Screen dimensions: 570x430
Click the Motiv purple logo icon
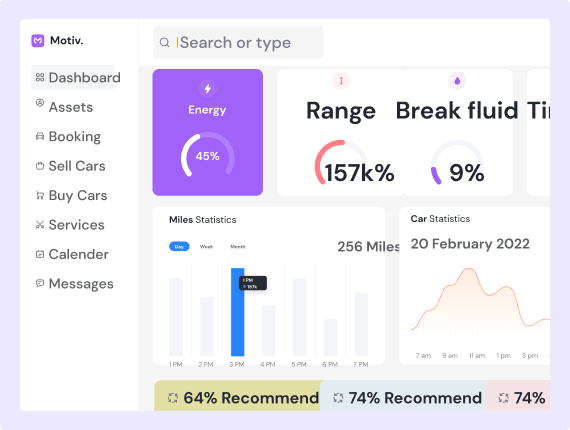coord(38,41)
